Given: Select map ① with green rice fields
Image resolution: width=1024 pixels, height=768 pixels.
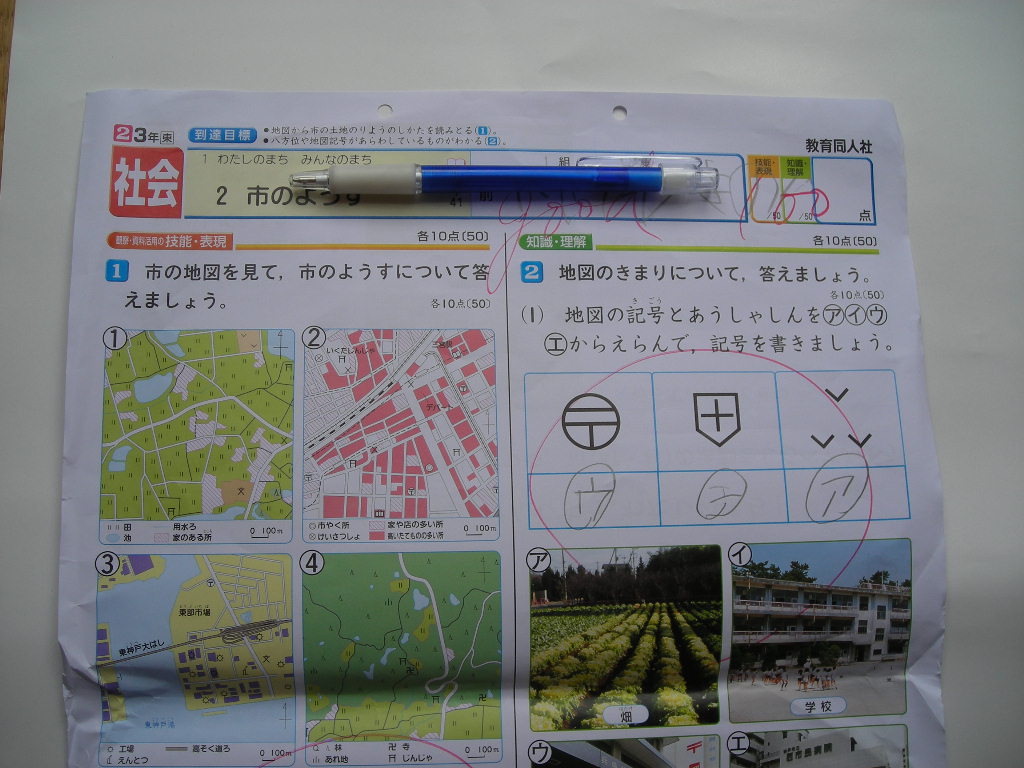Looking at the screenshot, I should tap(197, 425).
